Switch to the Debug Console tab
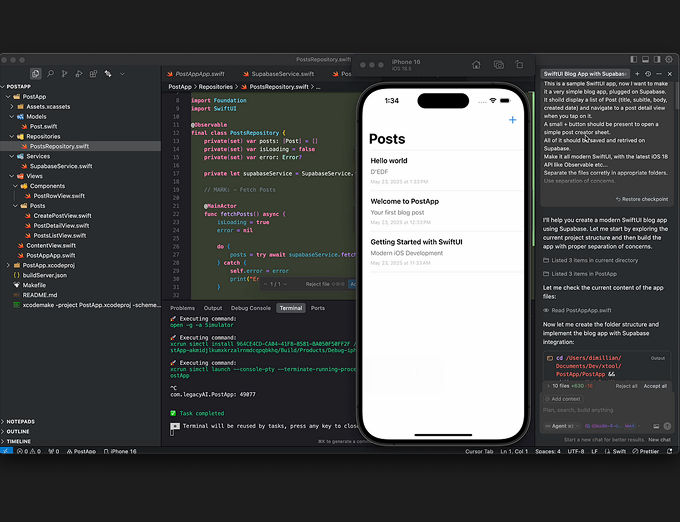 (251, 308)
